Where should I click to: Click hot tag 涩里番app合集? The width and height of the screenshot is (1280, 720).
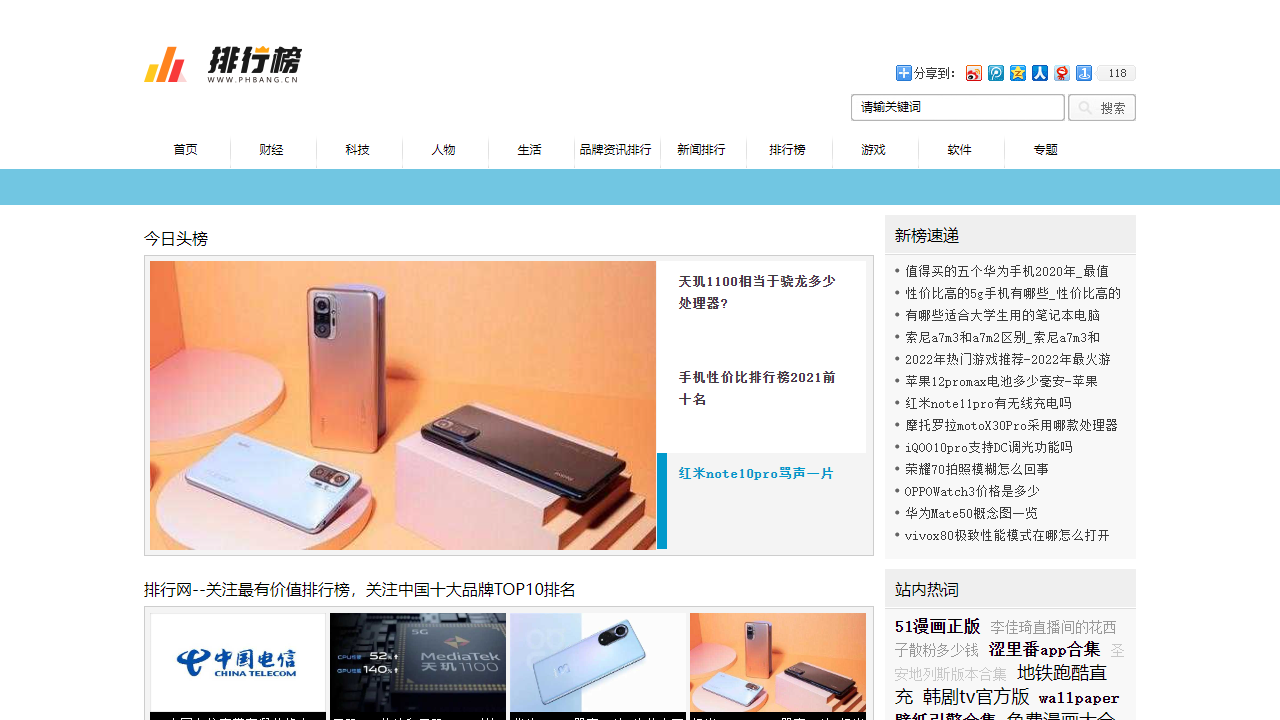pos(1045,650)
